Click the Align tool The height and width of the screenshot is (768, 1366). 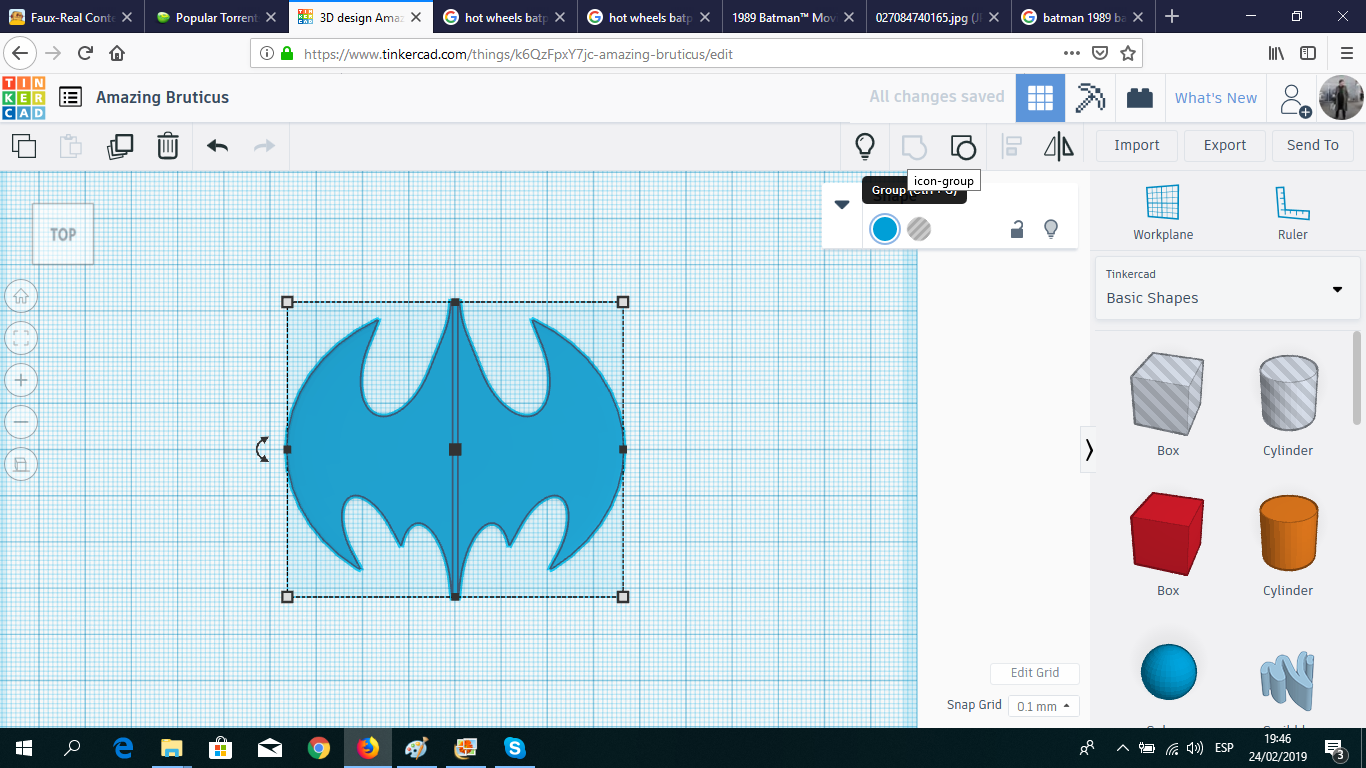point(1012,147)
